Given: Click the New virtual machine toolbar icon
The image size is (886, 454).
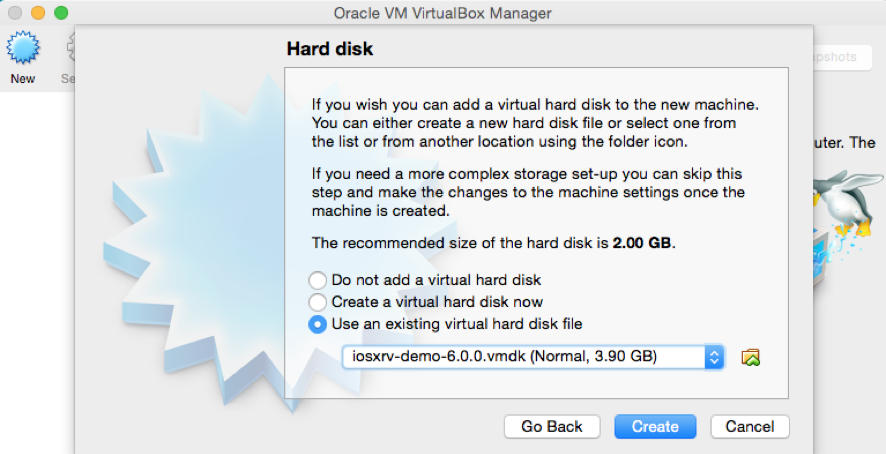Looking at the screenshot, I should pos(23,49).
